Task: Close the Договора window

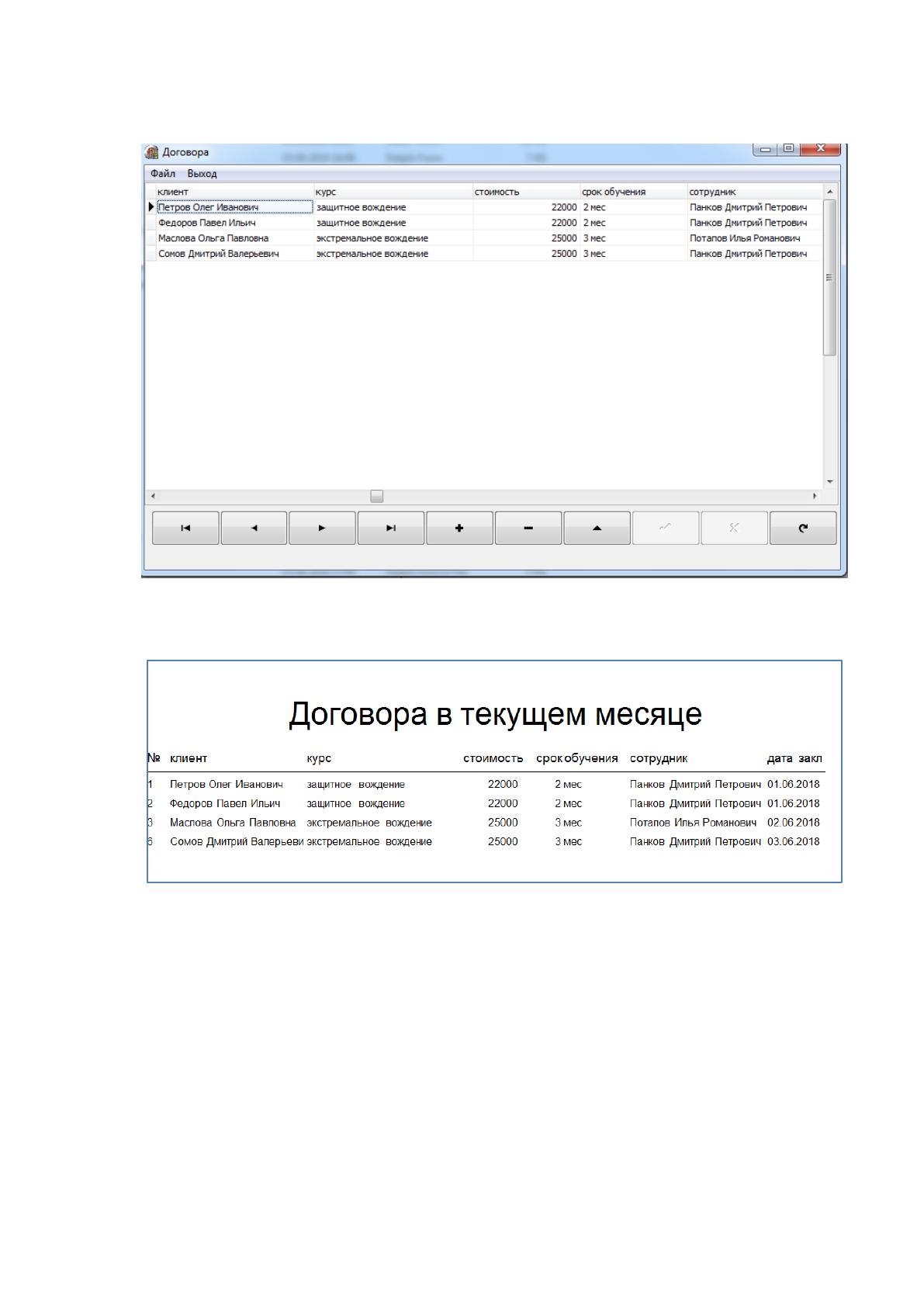Action: (819, 148)
